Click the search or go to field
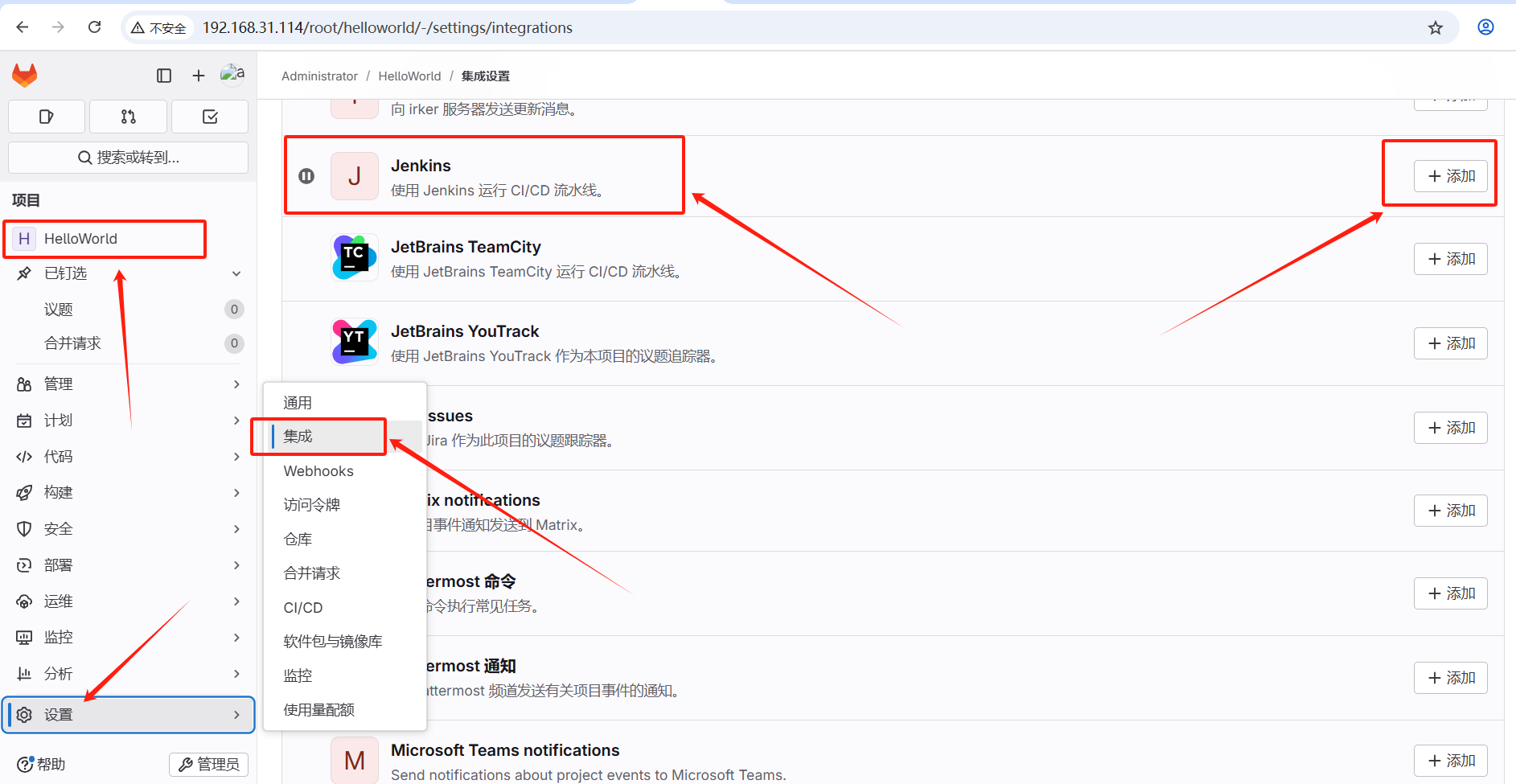The width and height of the screenshot is (1516, 784). tap(129, 158)
